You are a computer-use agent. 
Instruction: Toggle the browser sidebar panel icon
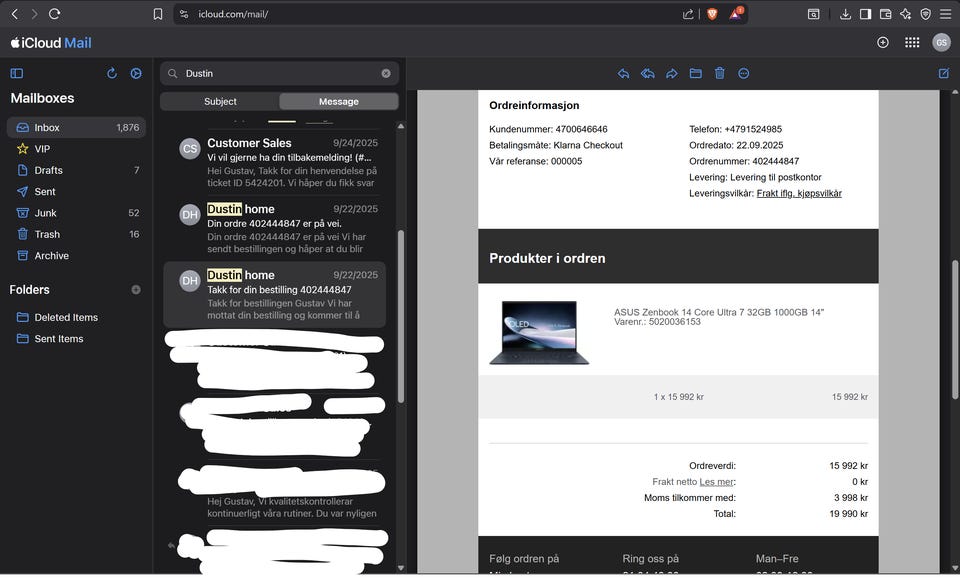(x=865, y=14)
